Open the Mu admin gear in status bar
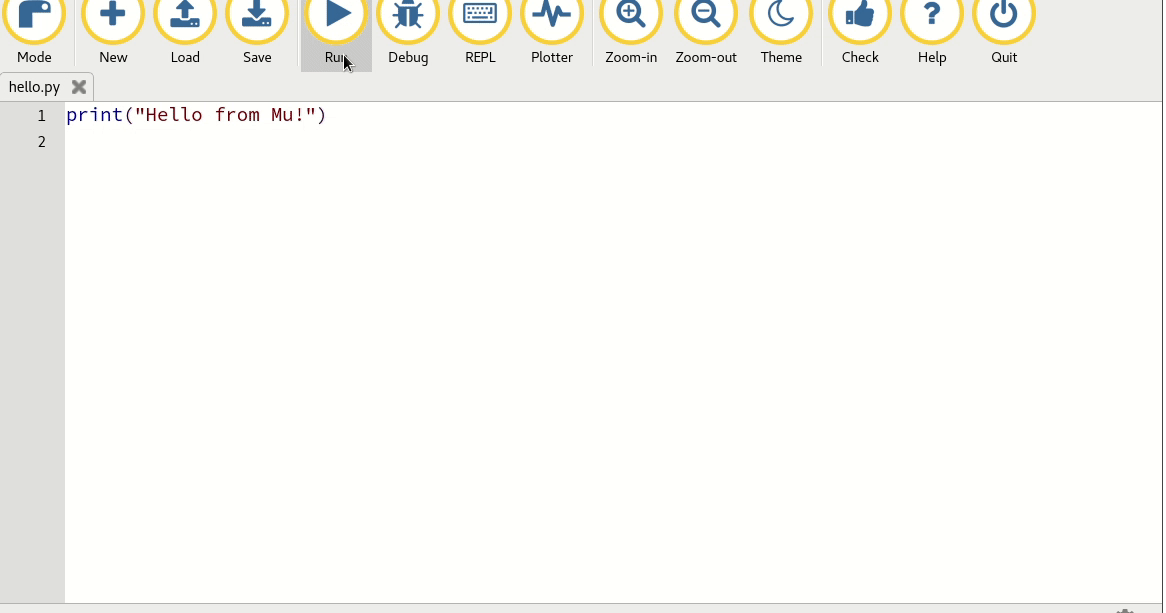 (1125, 608)
